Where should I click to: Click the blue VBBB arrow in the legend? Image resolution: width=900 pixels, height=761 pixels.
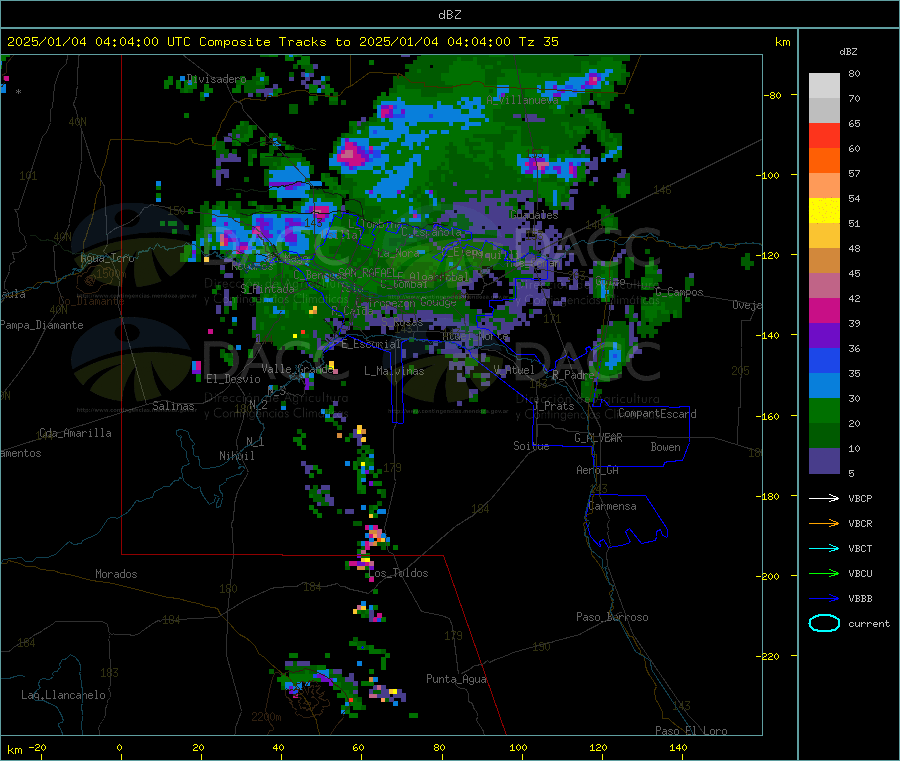[x=824, y=599]
